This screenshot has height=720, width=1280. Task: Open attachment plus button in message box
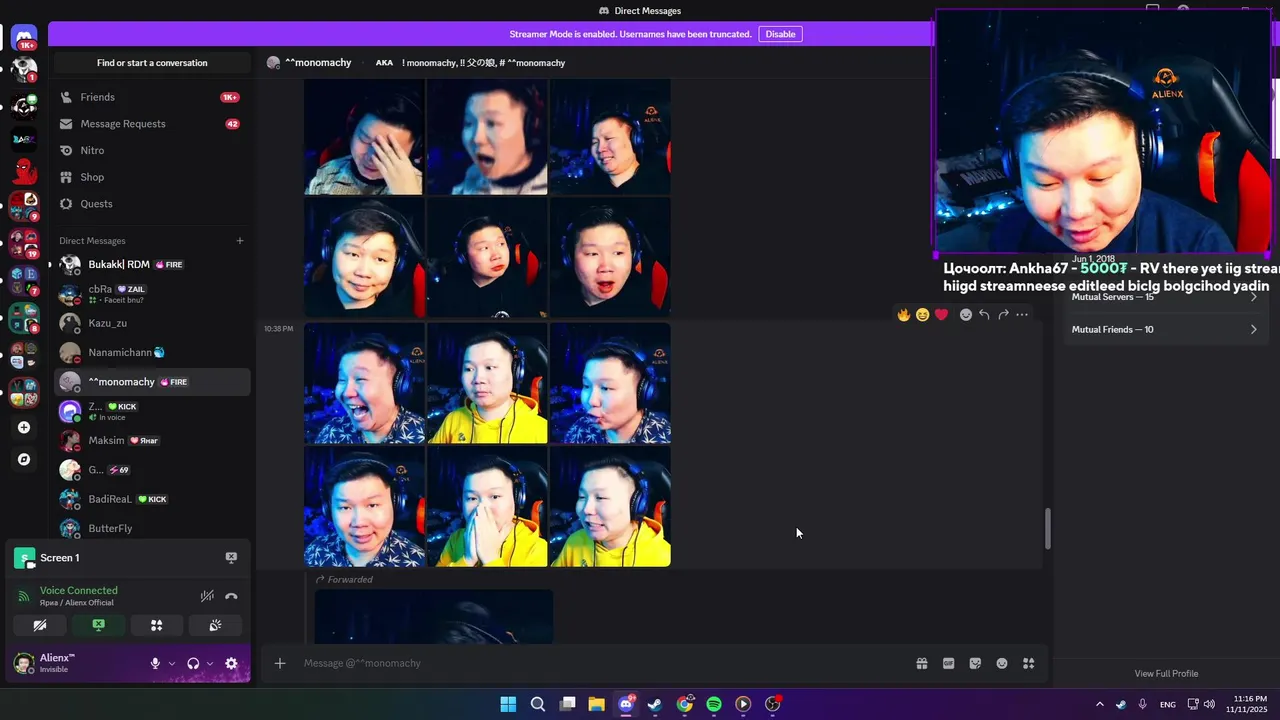click(x=280, y=663)
